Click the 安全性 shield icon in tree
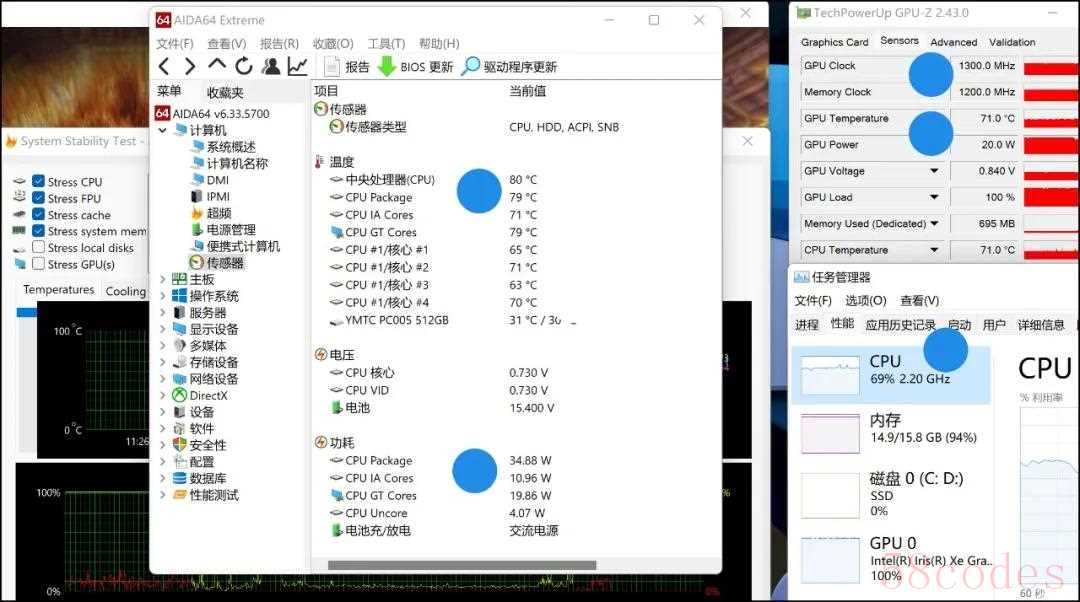 (x=180, y=445)
